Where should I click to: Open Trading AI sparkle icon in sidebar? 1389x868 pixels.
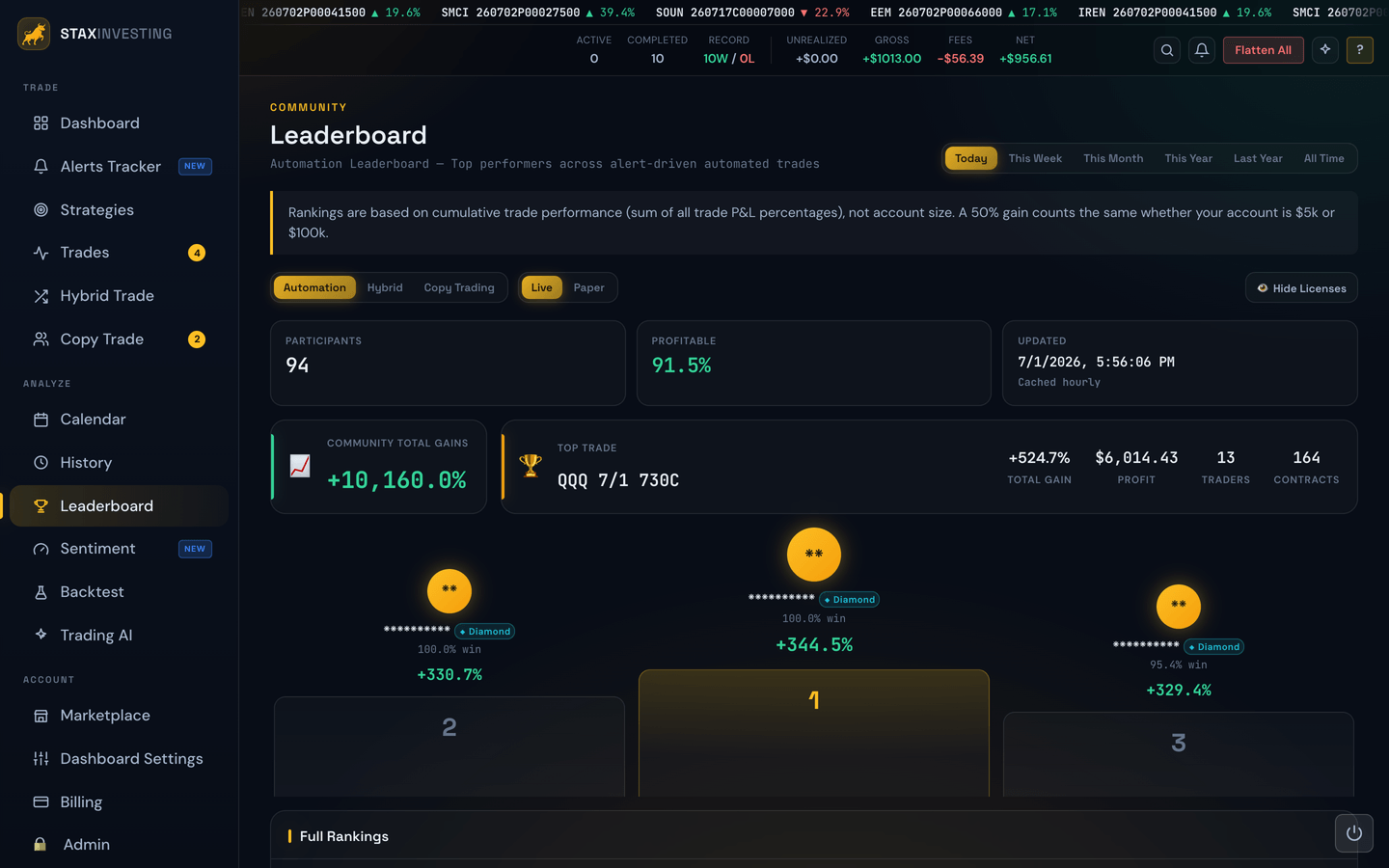[41, 635]
